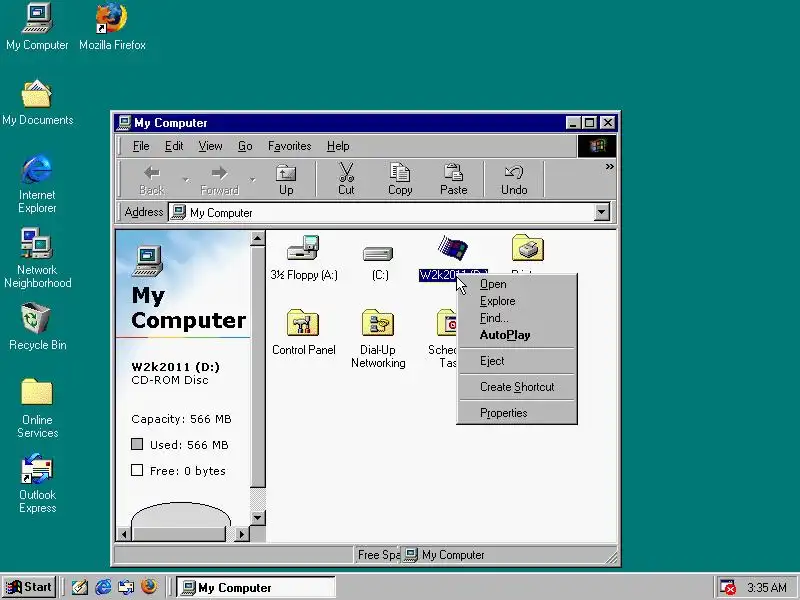Open the Address bar dropdown
Image resolution: width=800 pixels, height=600 pixels.
[602, 212]
